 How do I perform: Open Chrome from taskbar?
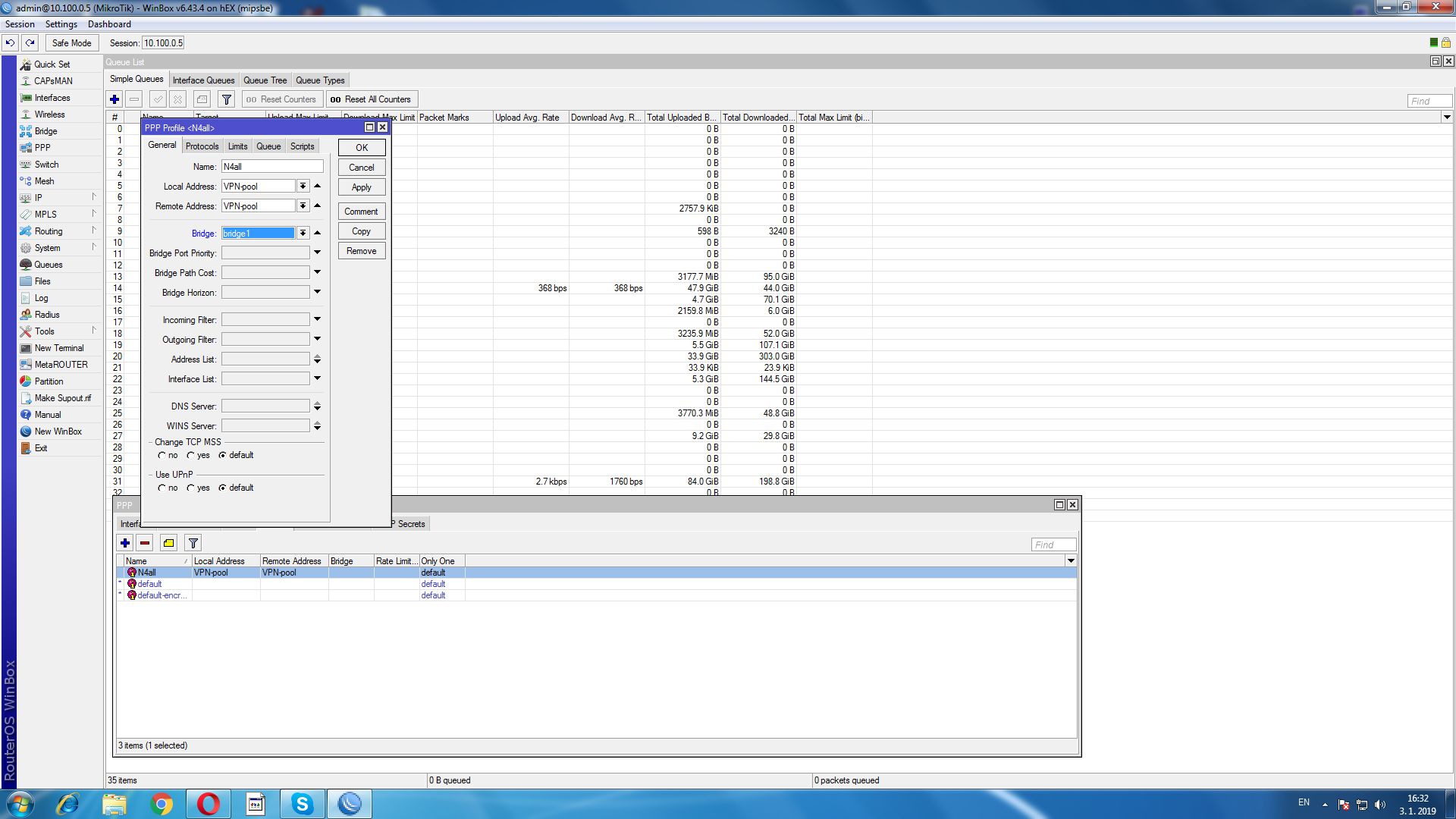pyautogui.click(x=162, y=804)
